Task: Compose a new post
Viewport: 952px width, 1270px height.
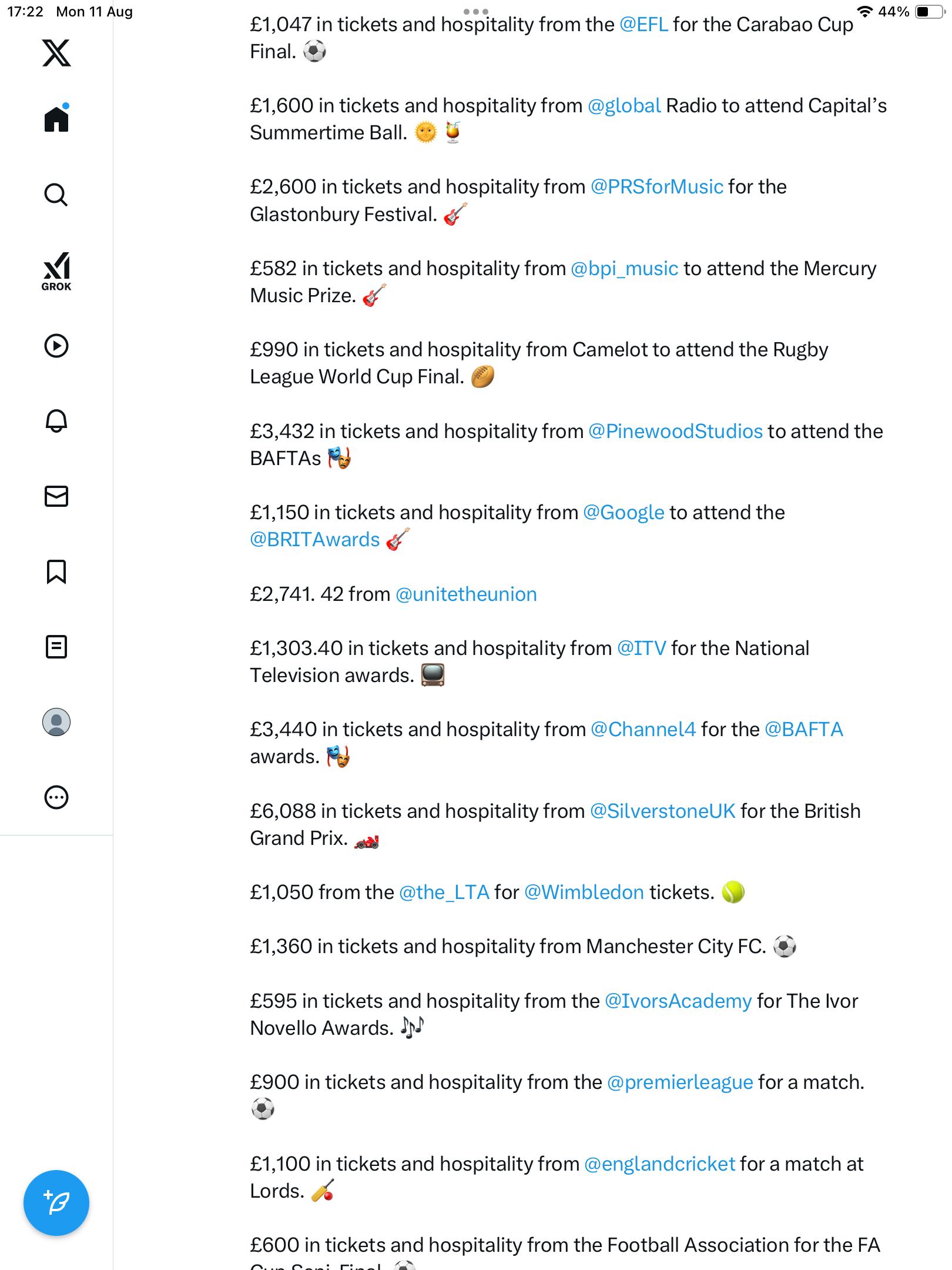Action: tap(56, 1203)
